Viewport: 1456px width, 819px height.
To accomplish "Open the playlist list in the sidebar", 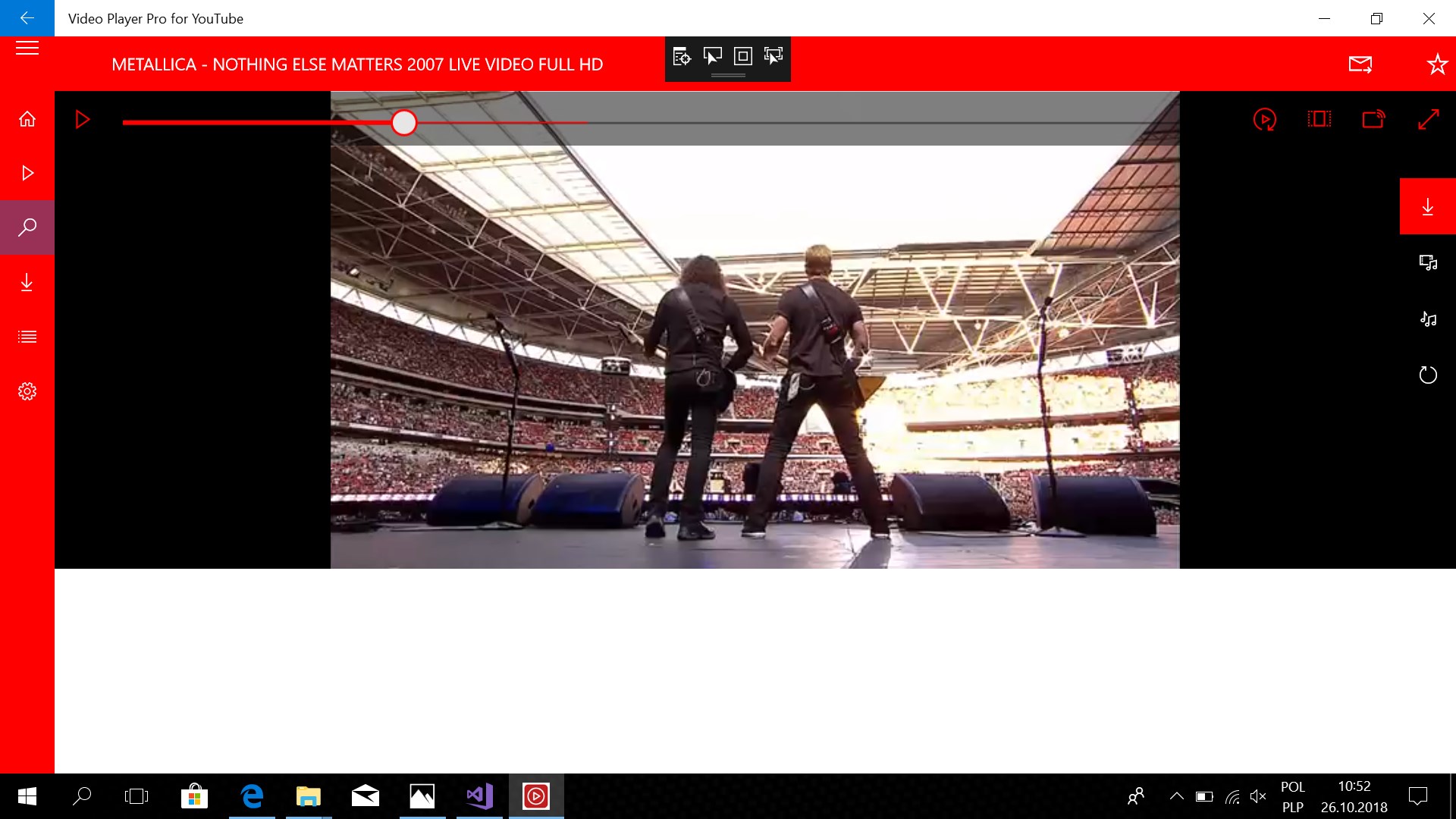I will click(27, 337).
